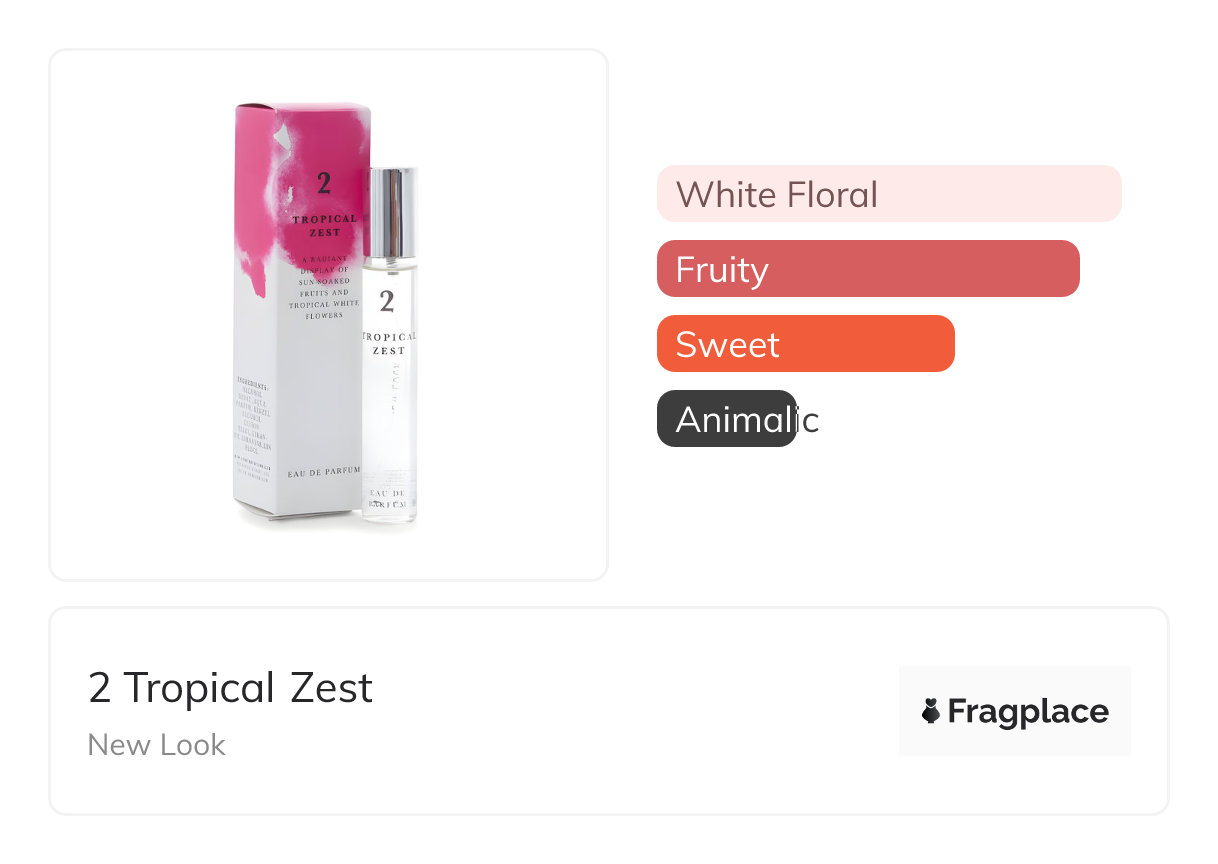This screenshot has height=864, width=1218.
Task: Click the orange Sweet accord bar
Action: pos(805,344)
